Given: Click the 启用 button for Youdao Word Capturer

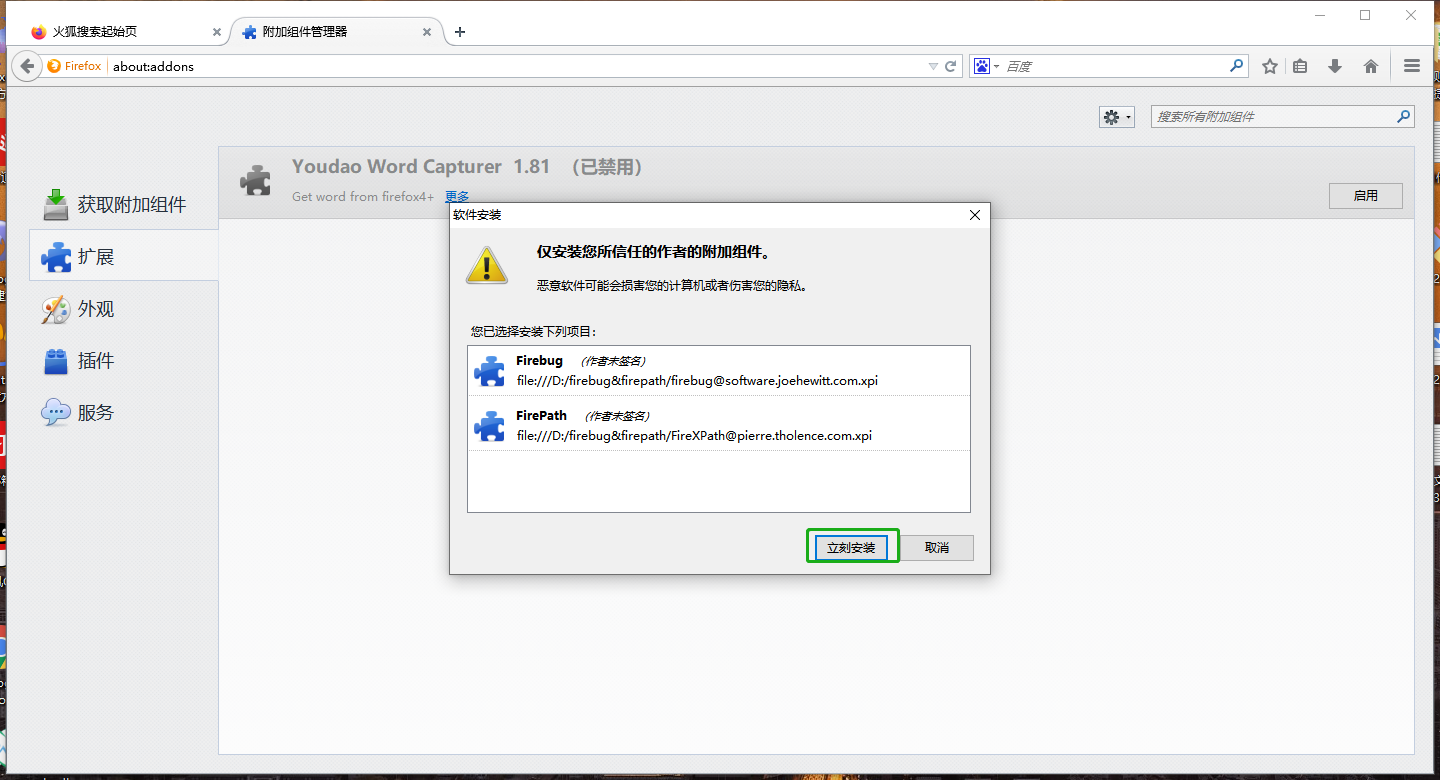Looking at the screenshot, I should (1365, 196).
